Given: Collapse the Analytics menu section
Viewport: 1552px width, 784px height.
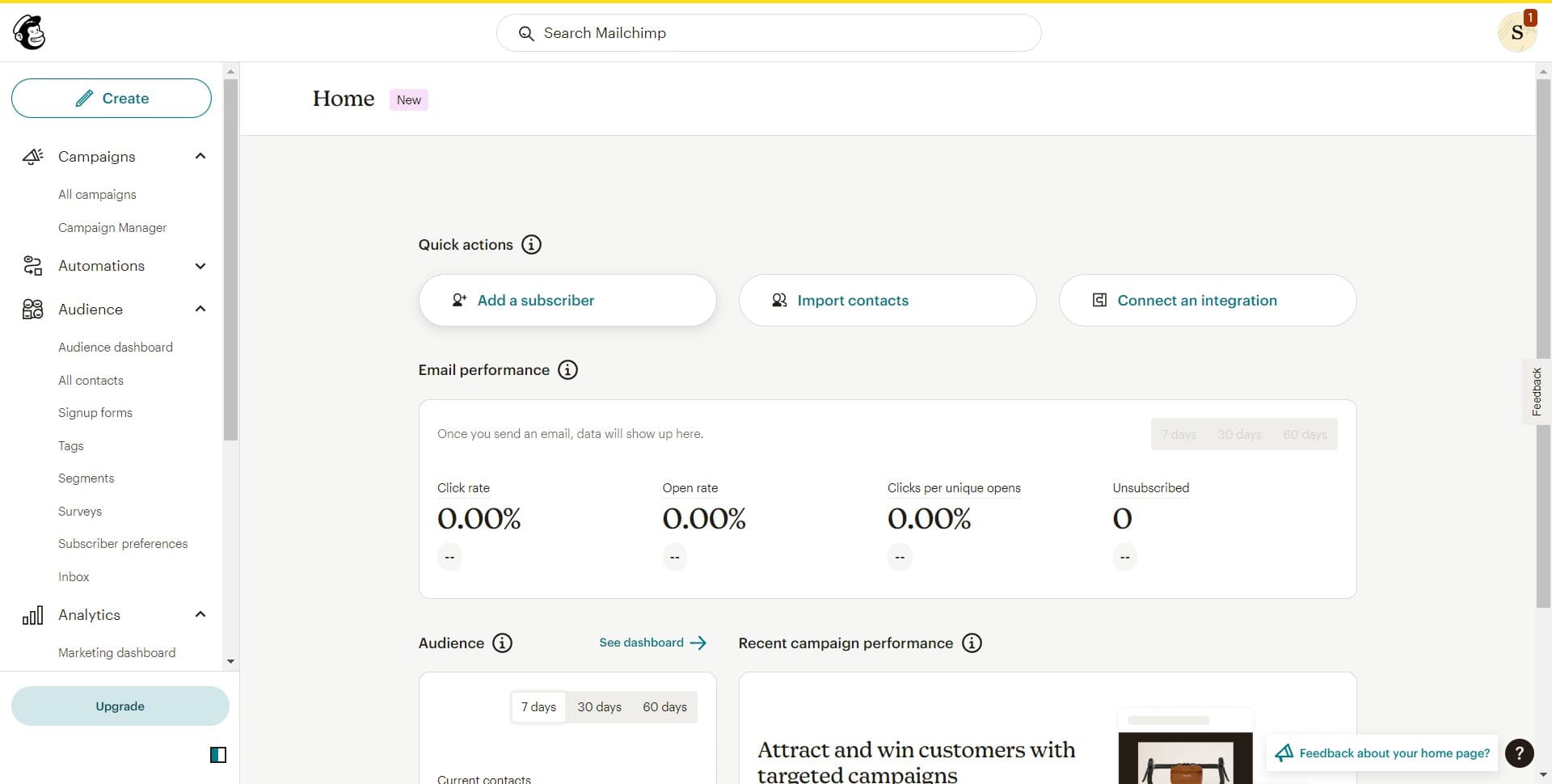Looking at the screenshot, I should point(200,615).
